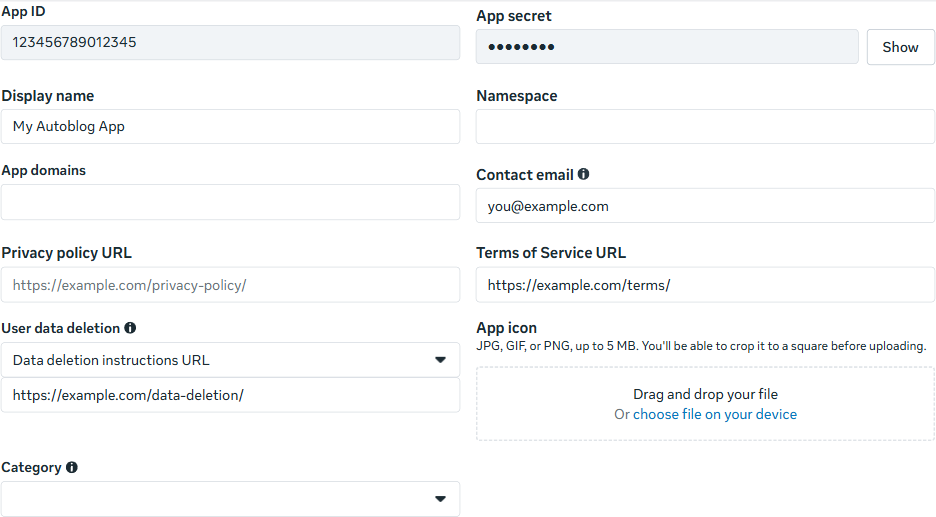Click the choose file on your device link

click(715, 414)
